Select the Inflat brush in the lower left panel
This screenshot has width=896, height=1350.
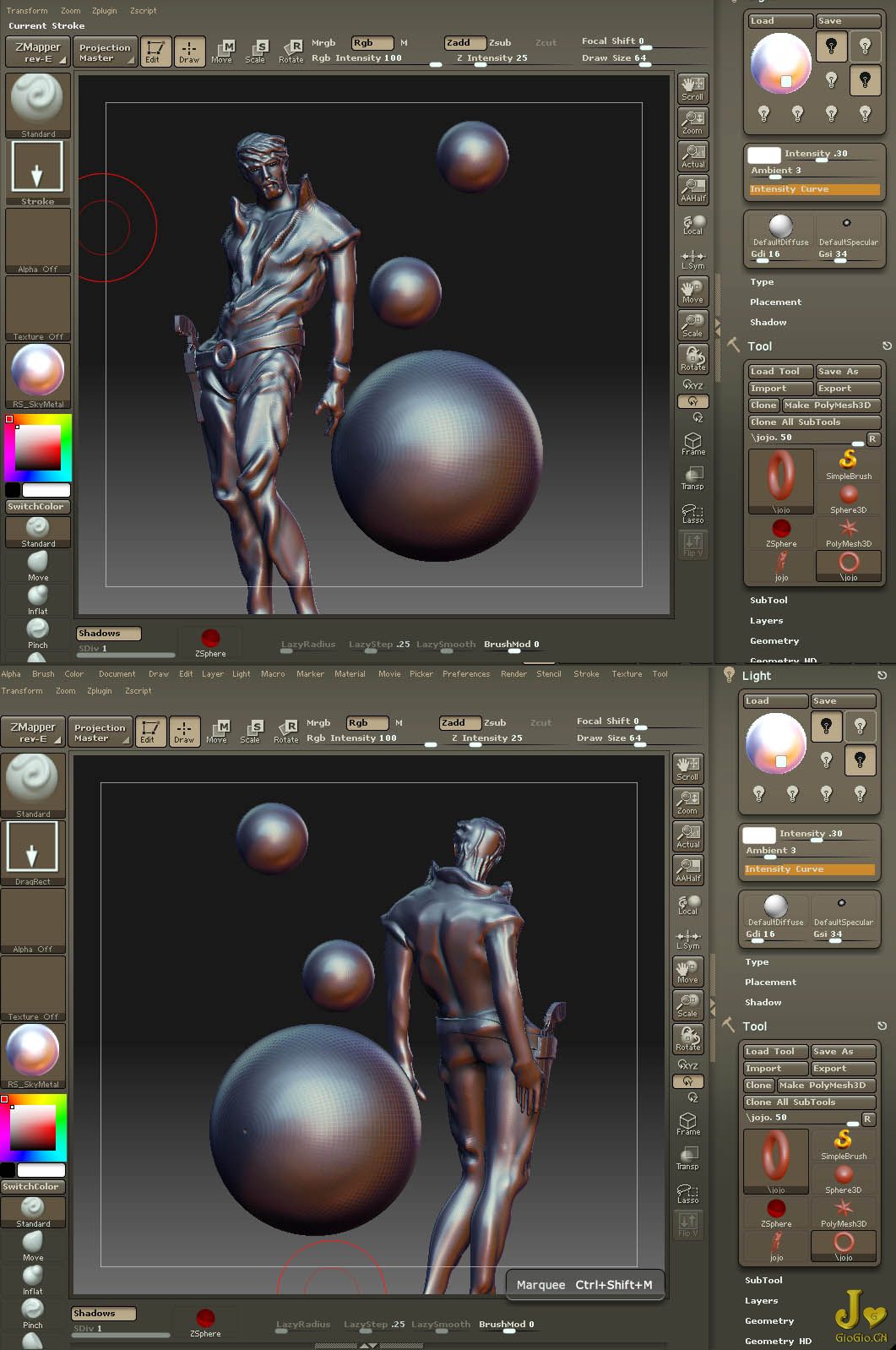(33, 1279)
